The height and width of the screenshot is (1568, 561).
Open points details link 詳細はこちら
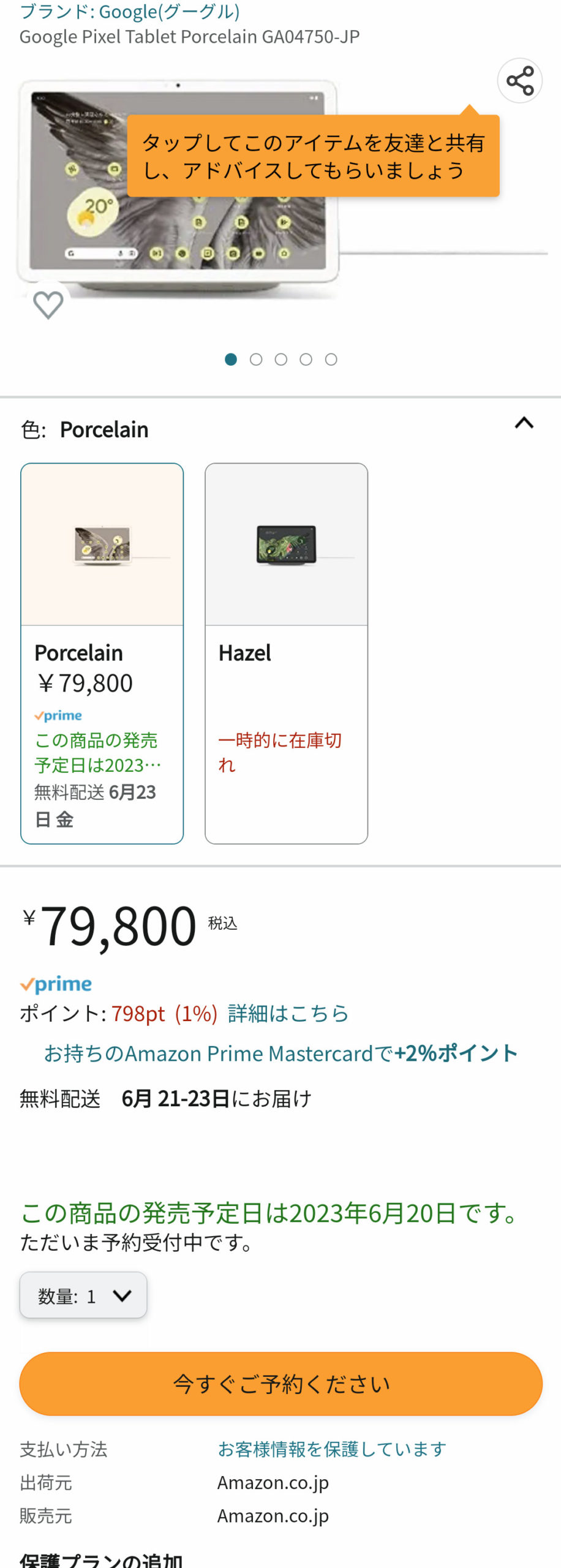coord(288,1014)
